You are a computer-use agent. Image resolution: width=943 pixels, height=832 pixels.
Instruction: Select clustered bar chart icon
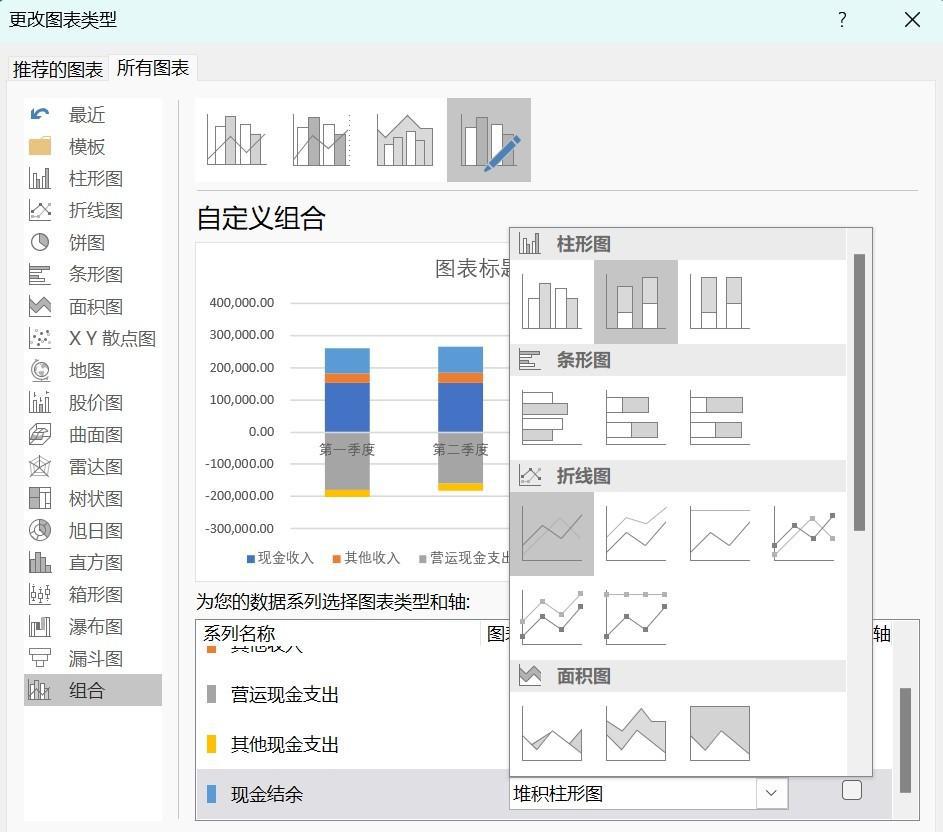[551, 418]
